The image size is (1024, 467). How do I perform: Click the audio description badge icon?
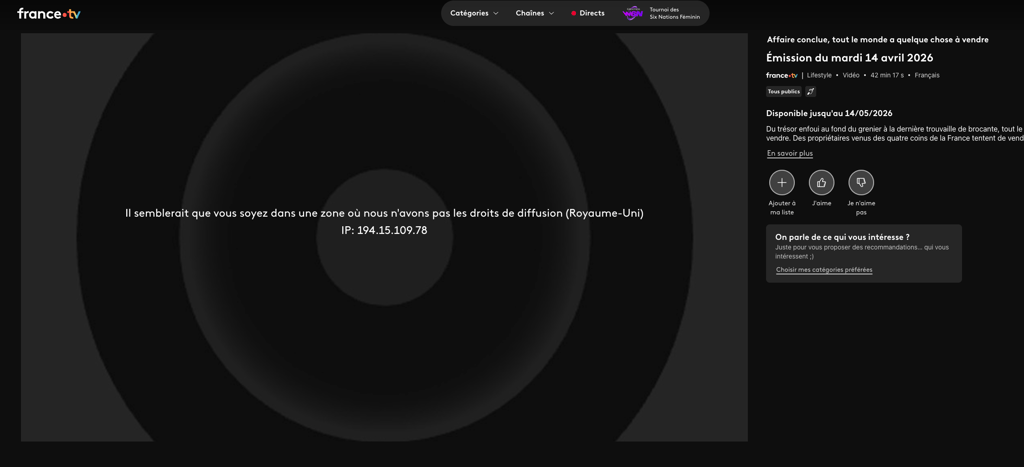(x=810, y=91)
